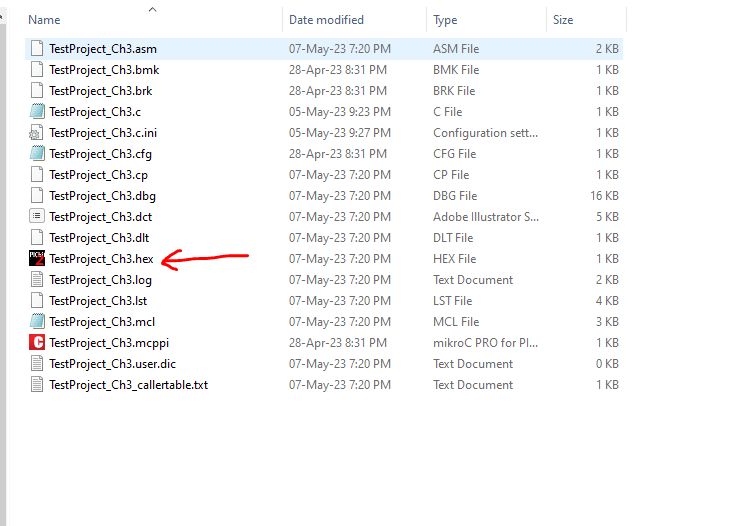This screenshot has width=732, height=526.
Task: Click the TestProject_Ch3.cp file icon
Action: coord(37,175)
